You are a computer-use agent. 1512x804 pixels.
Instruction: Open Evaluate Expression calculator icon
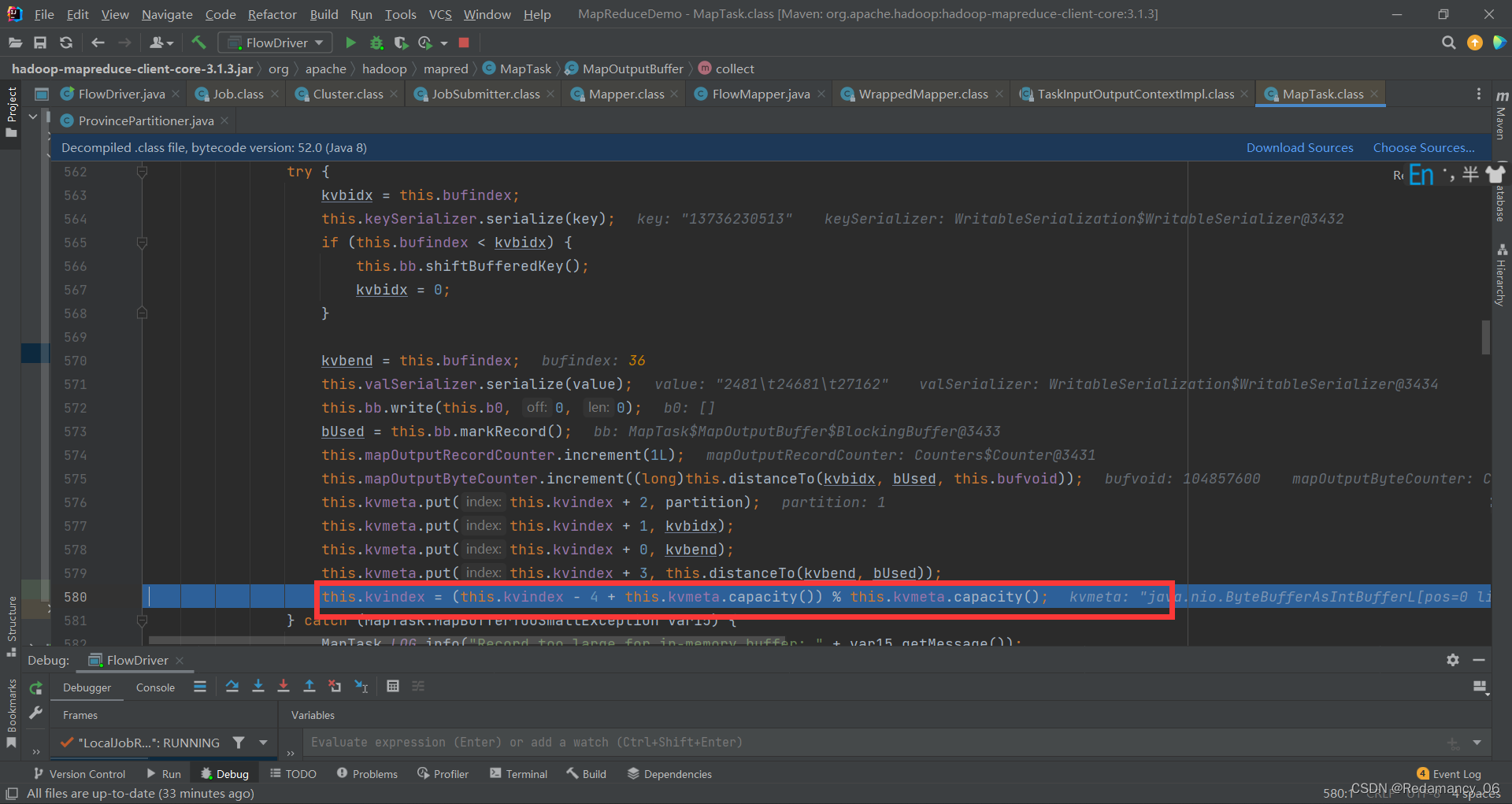(393, 687)
